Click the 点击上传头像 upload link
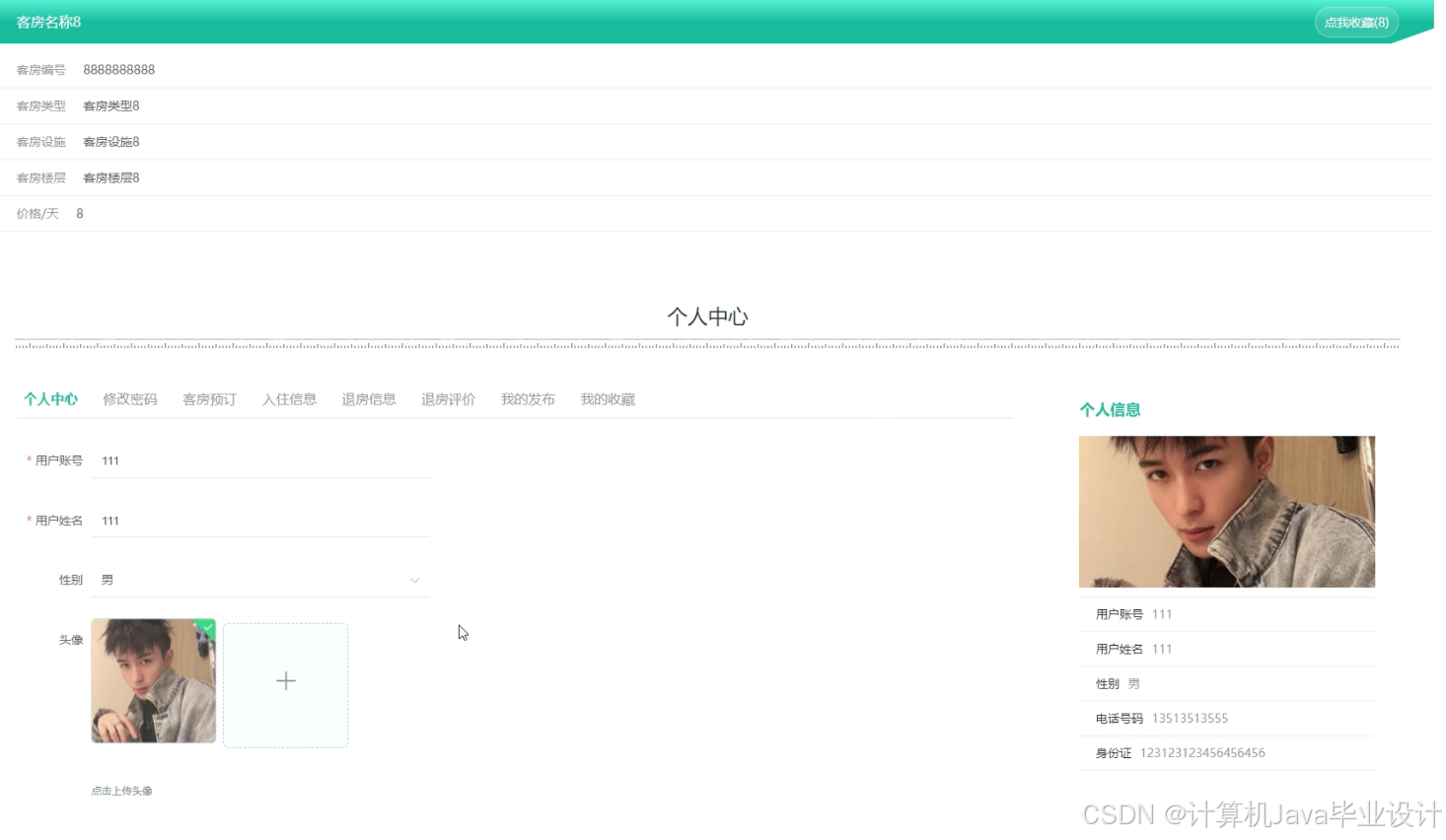The height and width of the screenshot is (840, 1446). 121,790
